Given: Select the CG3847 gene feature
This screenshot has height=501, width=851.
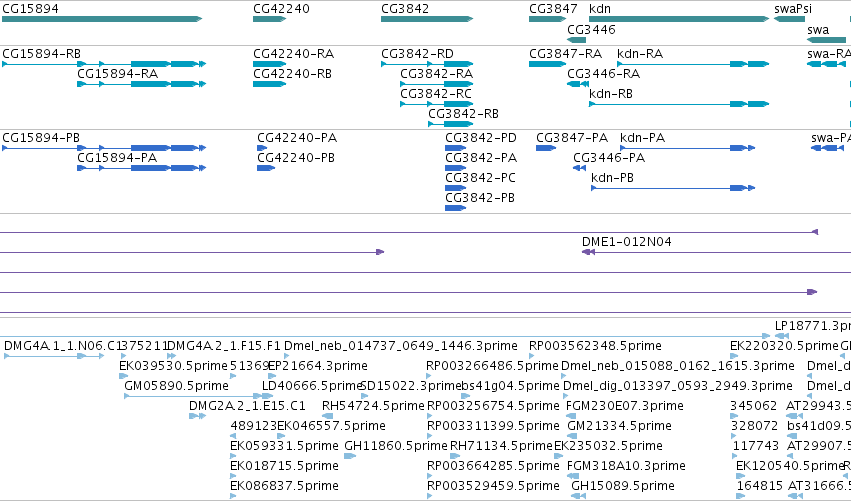Looking at the screenshot, I should pos(548,19).
